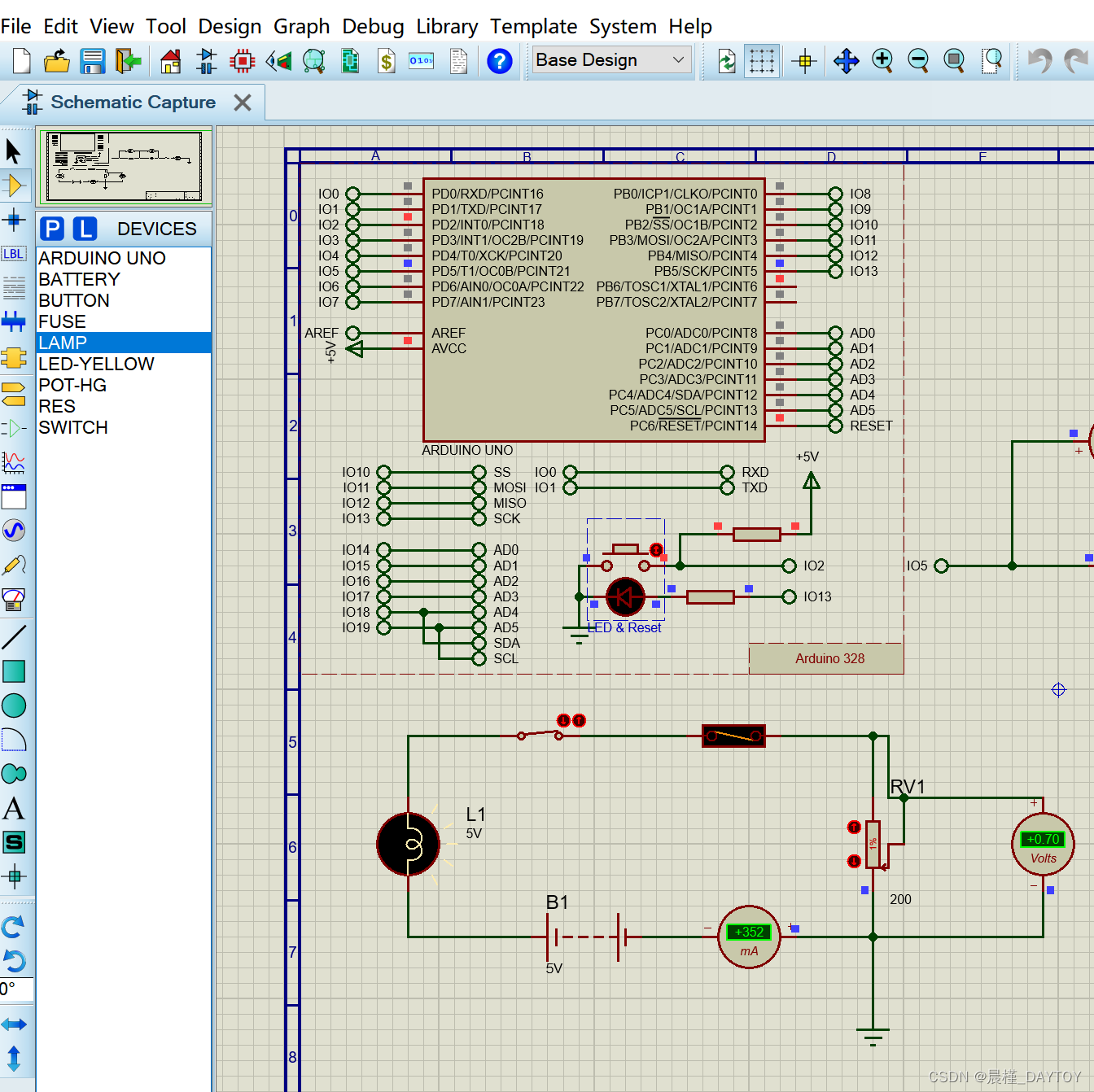Toggle the grid display button

(762, 61)
